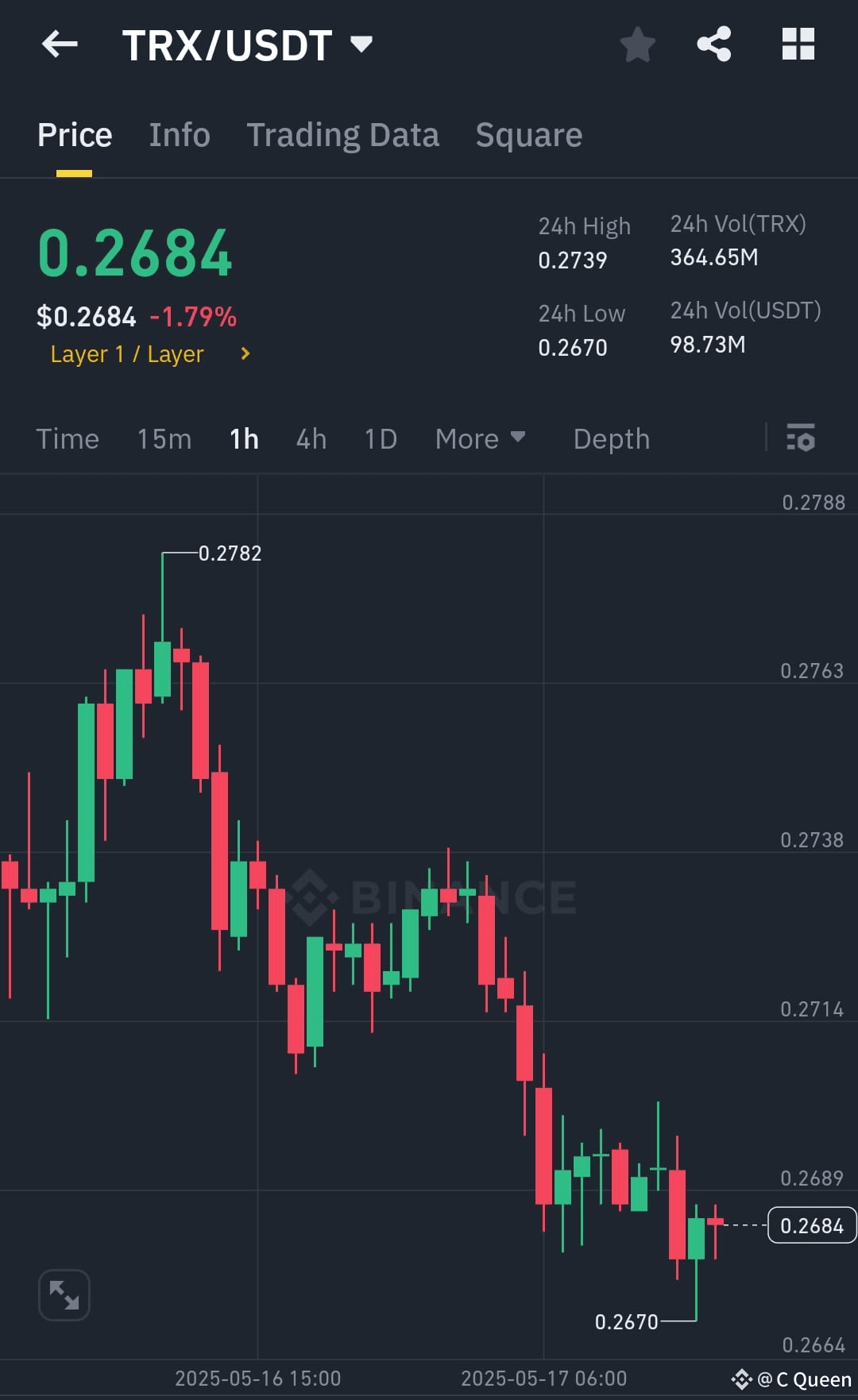Select the 4h timeframe
The width and height of the screenshot is (858, 1400).
[x=311, y=438]
